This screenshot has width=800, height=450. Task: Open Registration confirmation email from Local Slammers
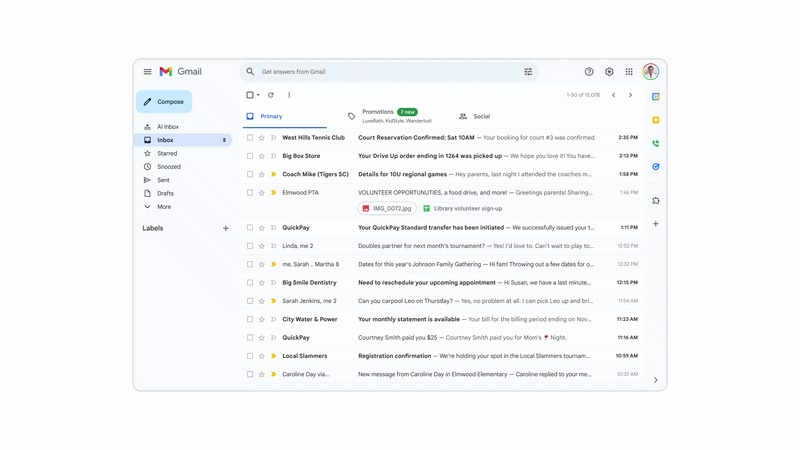442,356
